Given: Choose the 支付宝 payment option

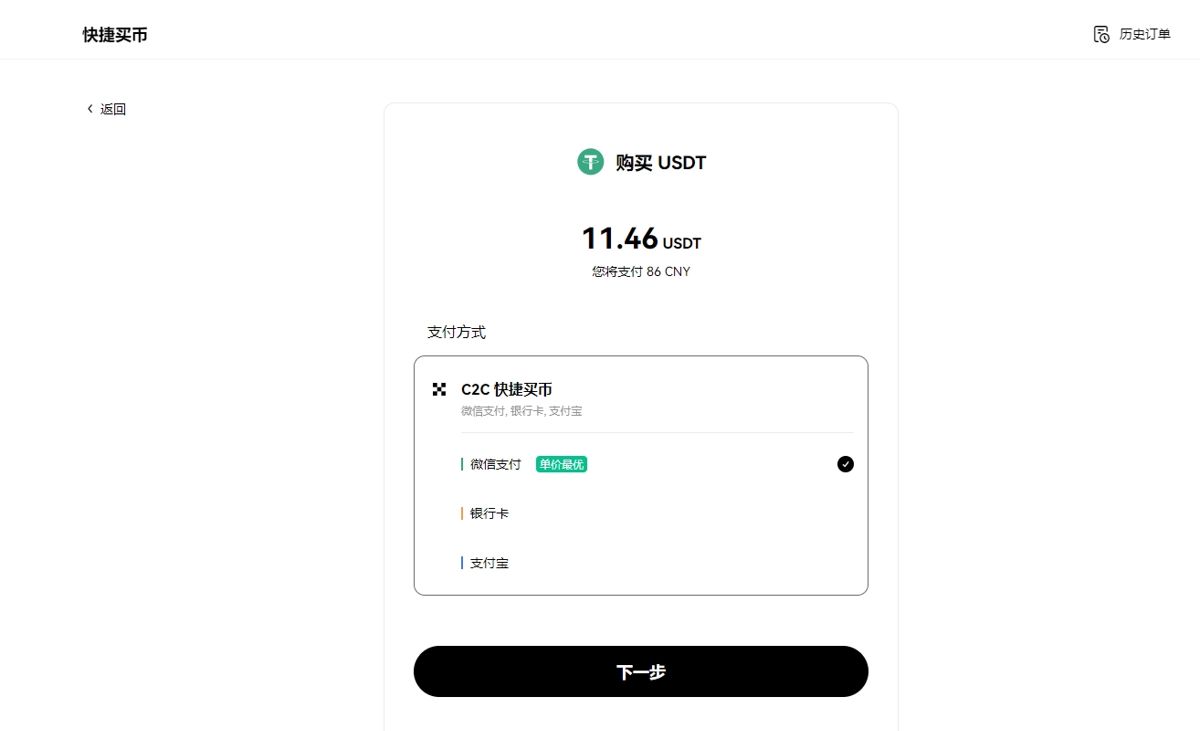Looking at the screenshot, I should click(490, 563).
